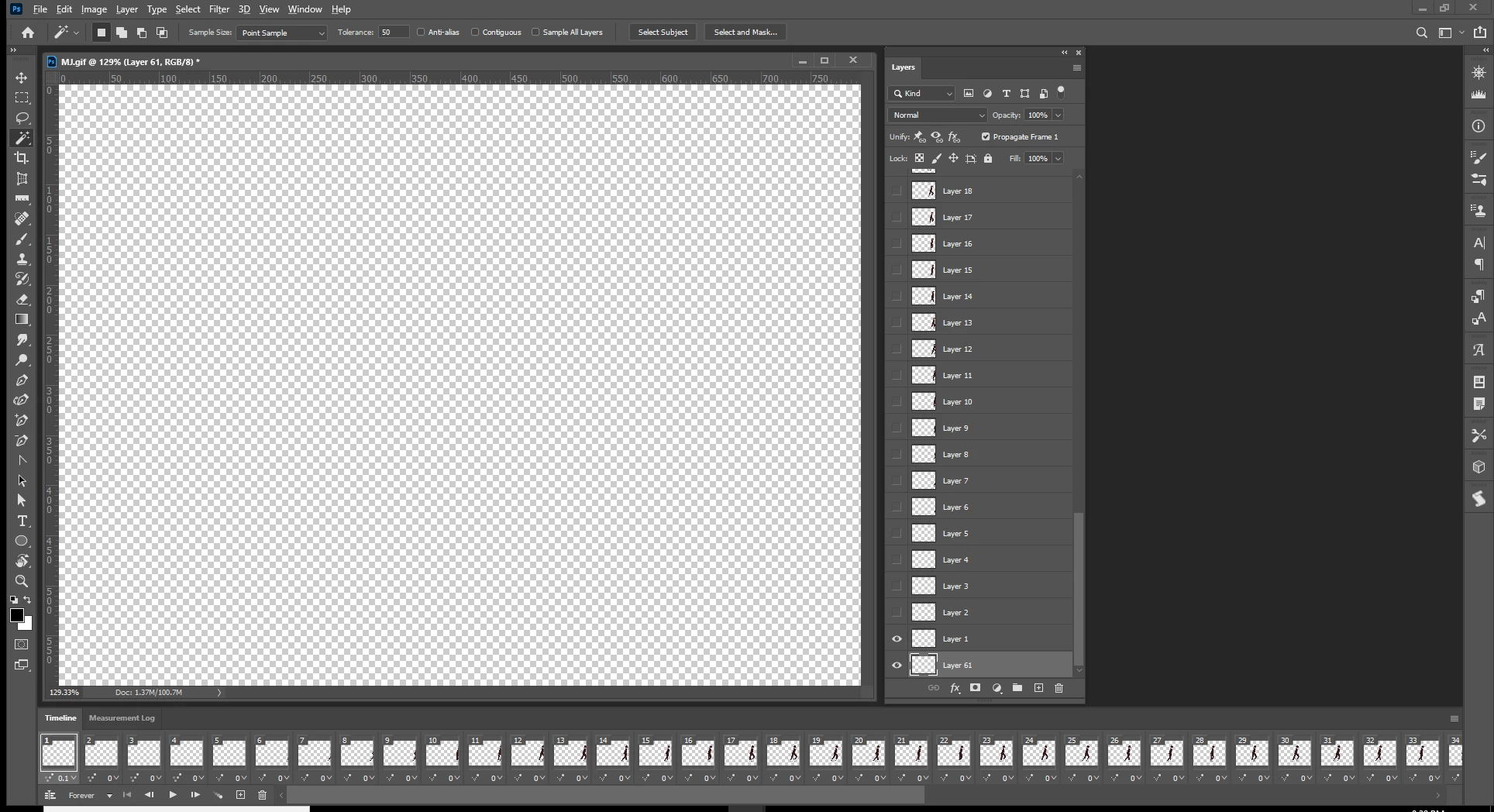1494x812 pixels.
Task: Add a layer mask in Layers panel
Action: (x=976, y=688)
